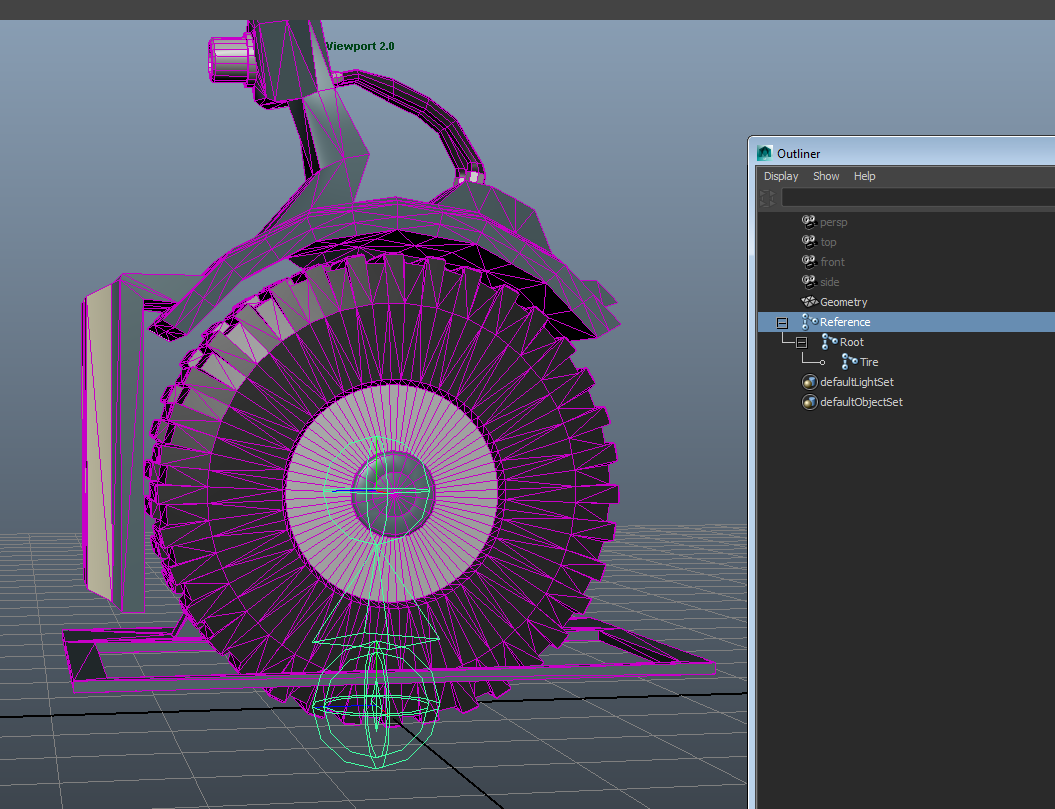This screenshot has width=1055, height=809.
Task: Click the filter icon beside the Outliner search field
Action: 767,198
